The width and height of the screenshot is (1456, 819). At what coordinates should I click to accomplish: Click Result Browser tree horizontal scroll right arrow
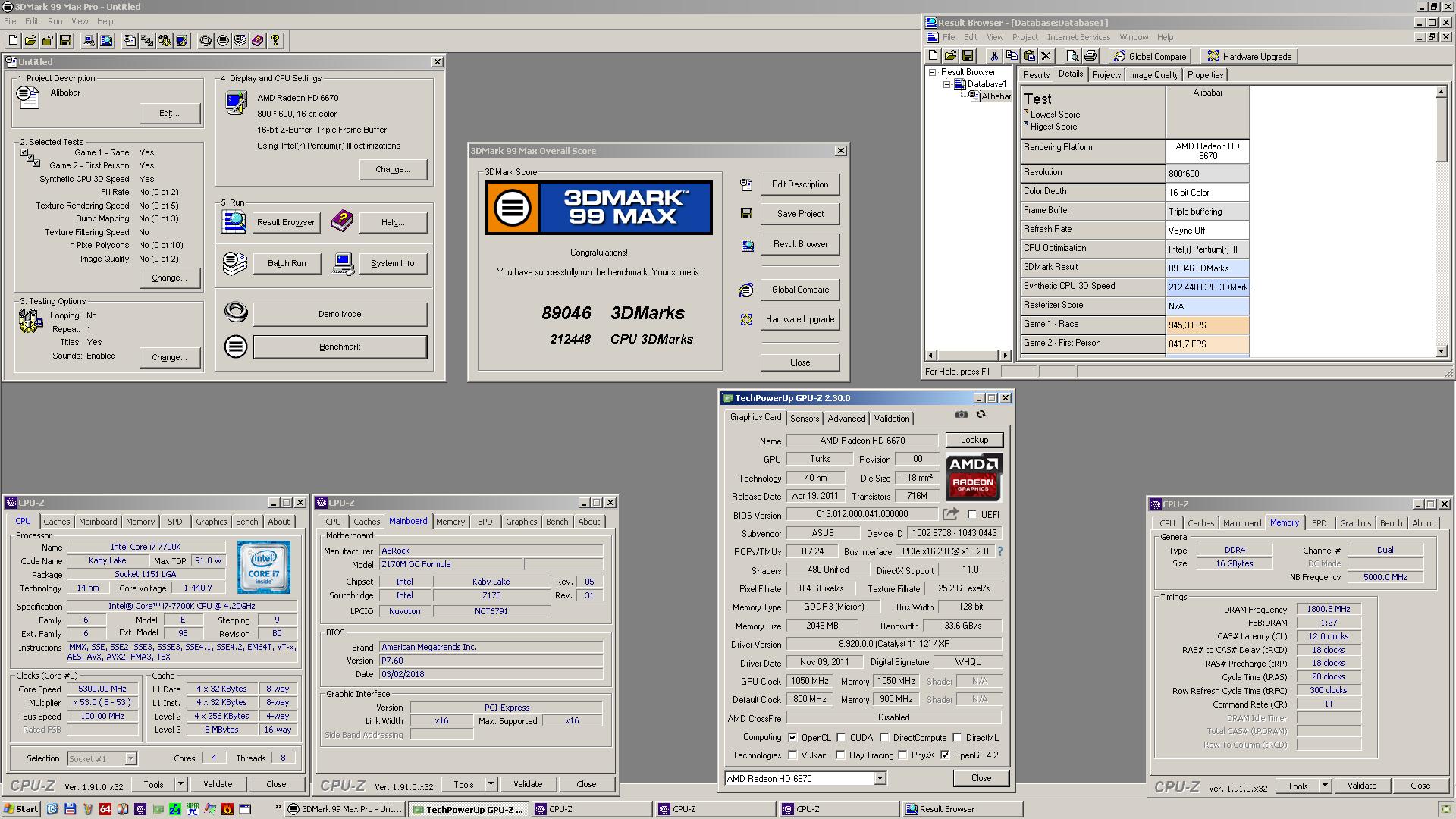(x=1005, y=355)
